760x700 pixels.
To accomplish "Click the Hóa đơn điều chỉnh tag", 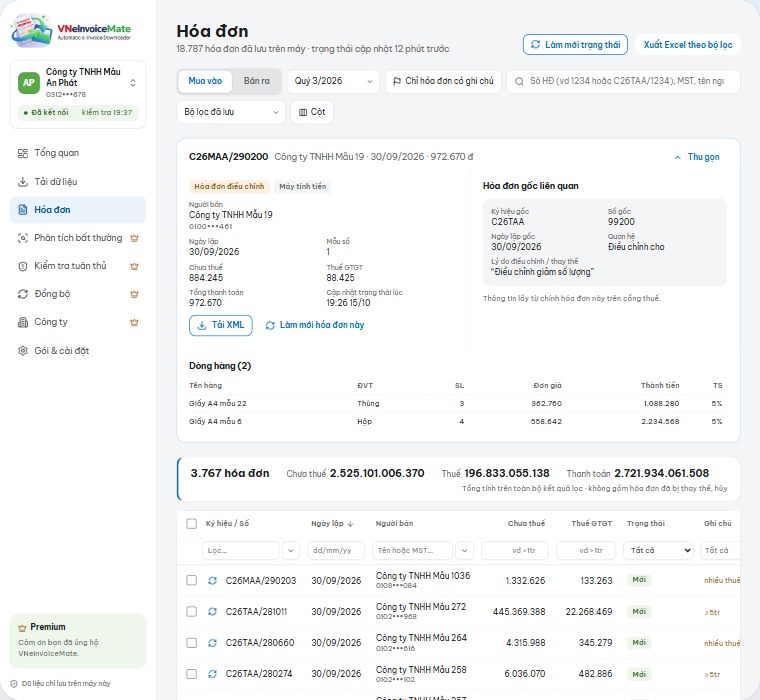I will [229, 187].
